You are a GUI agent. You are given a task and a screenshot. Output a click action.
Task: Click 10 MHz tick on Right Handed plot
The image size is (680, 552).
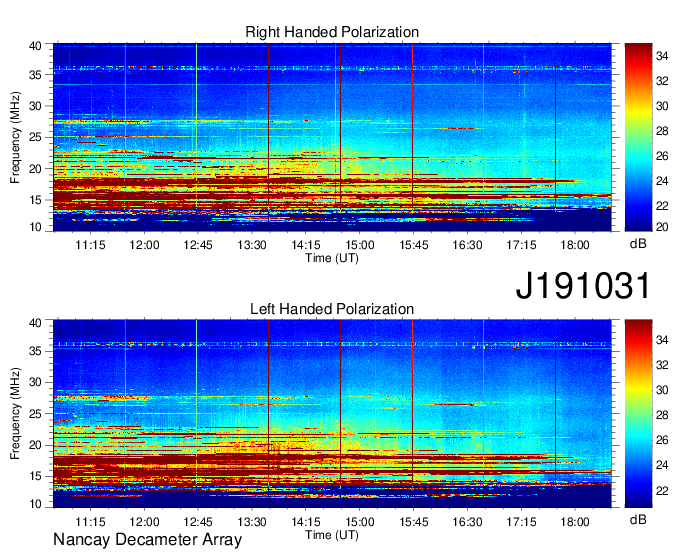[35, 226]
